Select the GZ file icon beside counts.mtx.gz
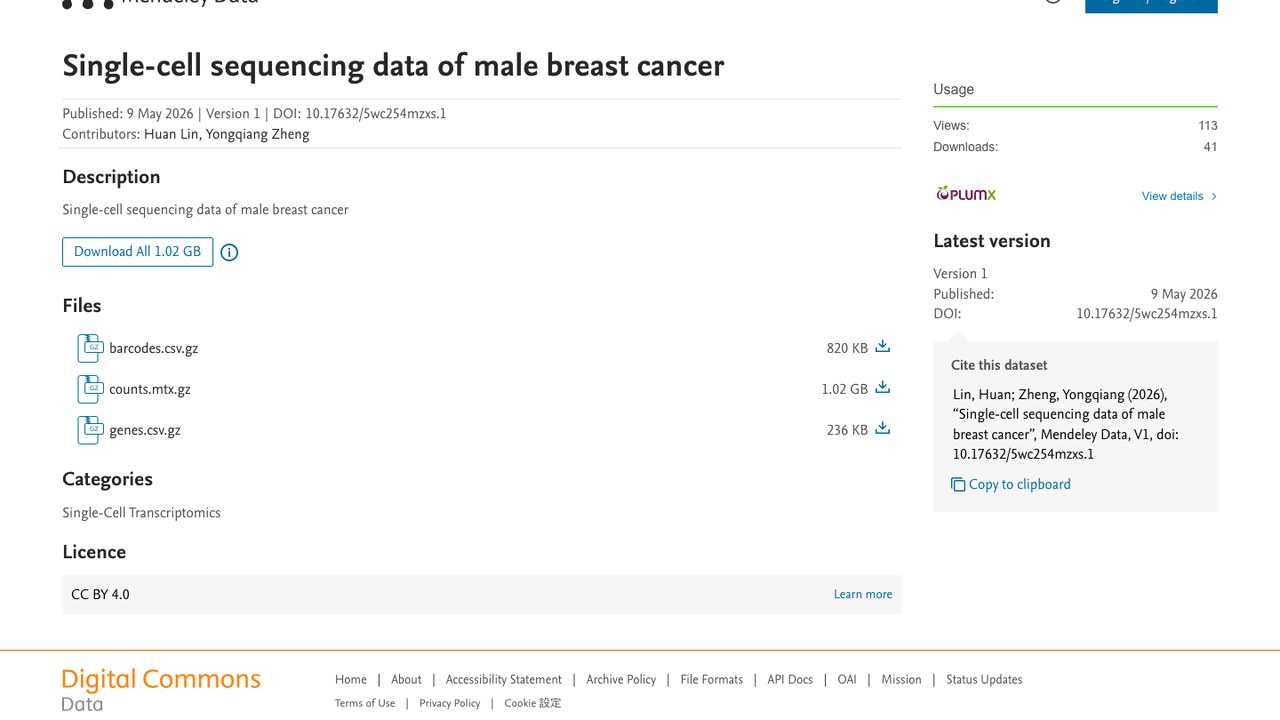This screenshot has height=720, width=1280. click(90, 389)
